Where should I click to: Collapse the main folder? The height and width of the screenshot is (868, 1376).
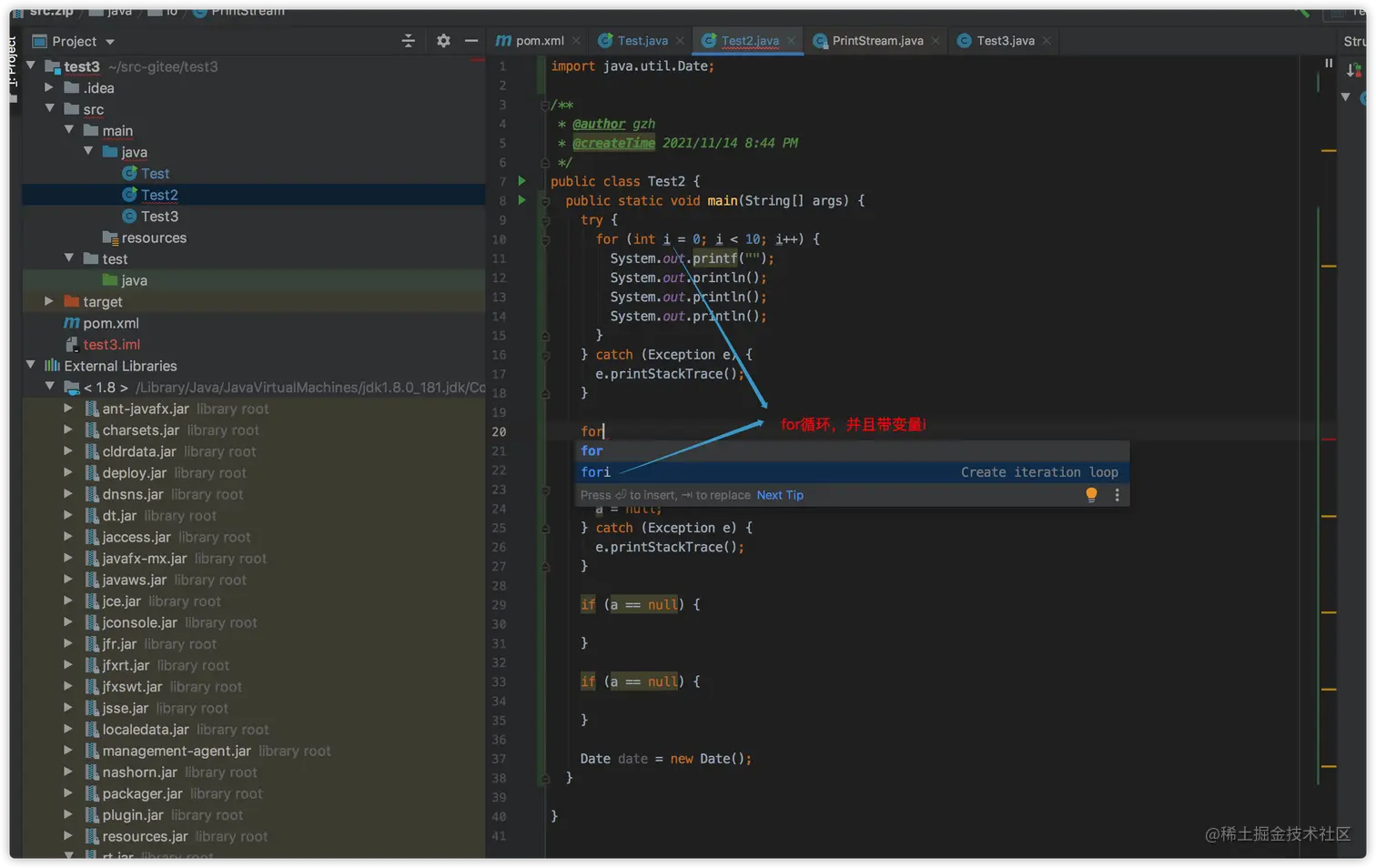[69, 130]
